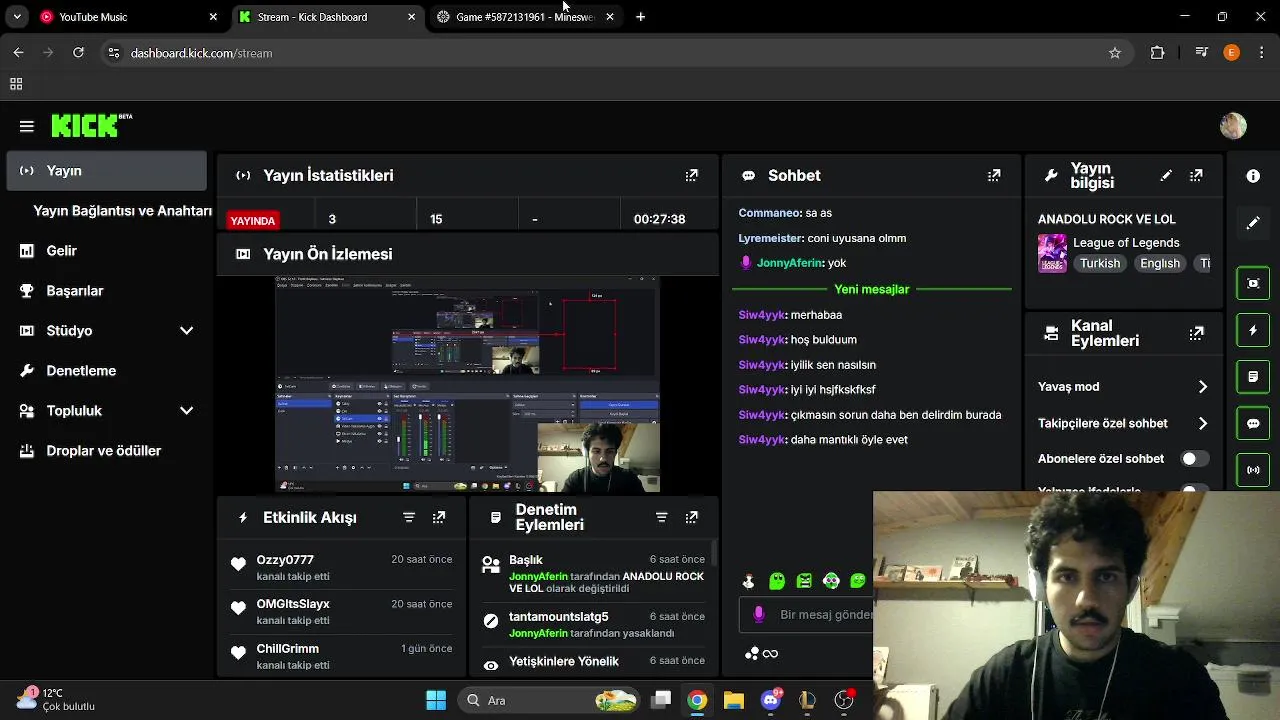Screen dimensions: 1280x720
Task: Click the Yeni mesajlar divider label
Action: (872, 289)
